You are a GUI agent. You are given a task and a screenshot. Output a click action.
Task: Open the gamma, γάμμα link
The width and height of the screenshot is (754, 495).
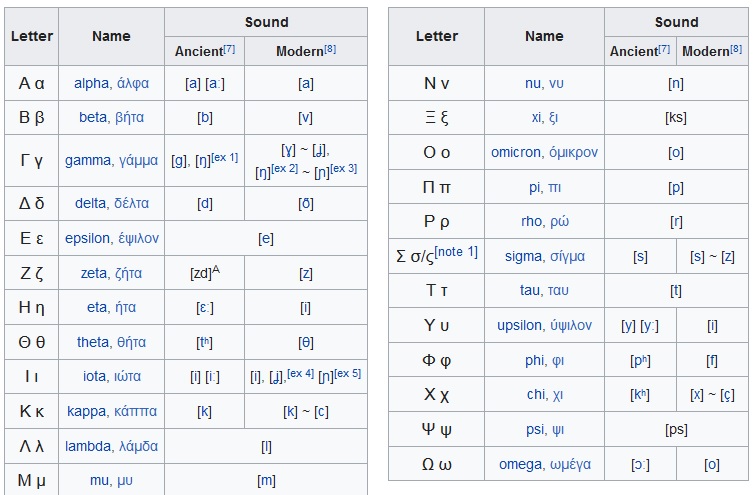(111, 160)
